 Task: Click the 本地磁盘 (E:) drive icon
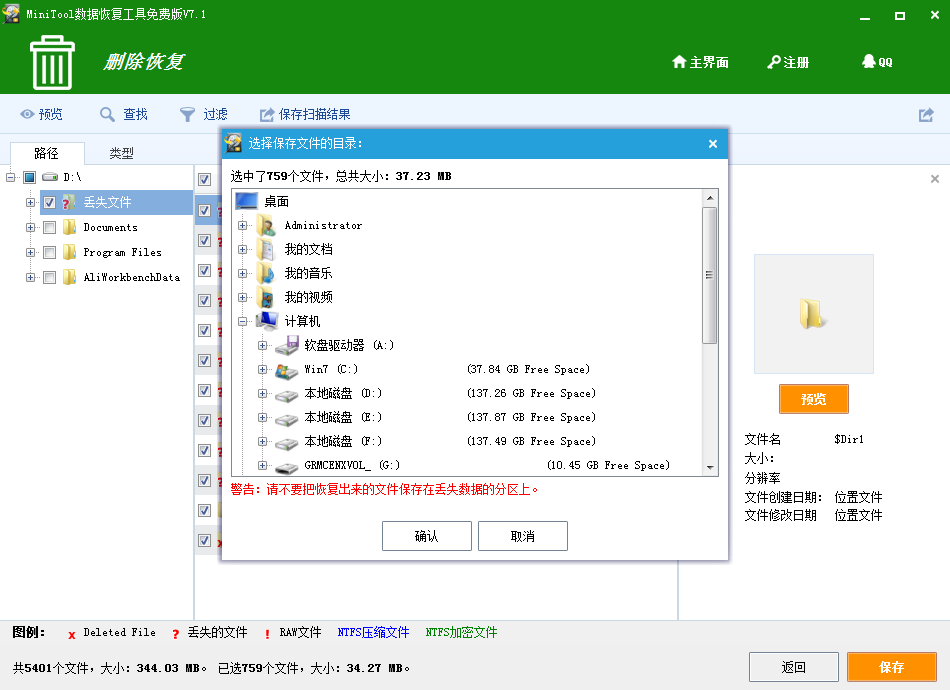click(286, 419)
